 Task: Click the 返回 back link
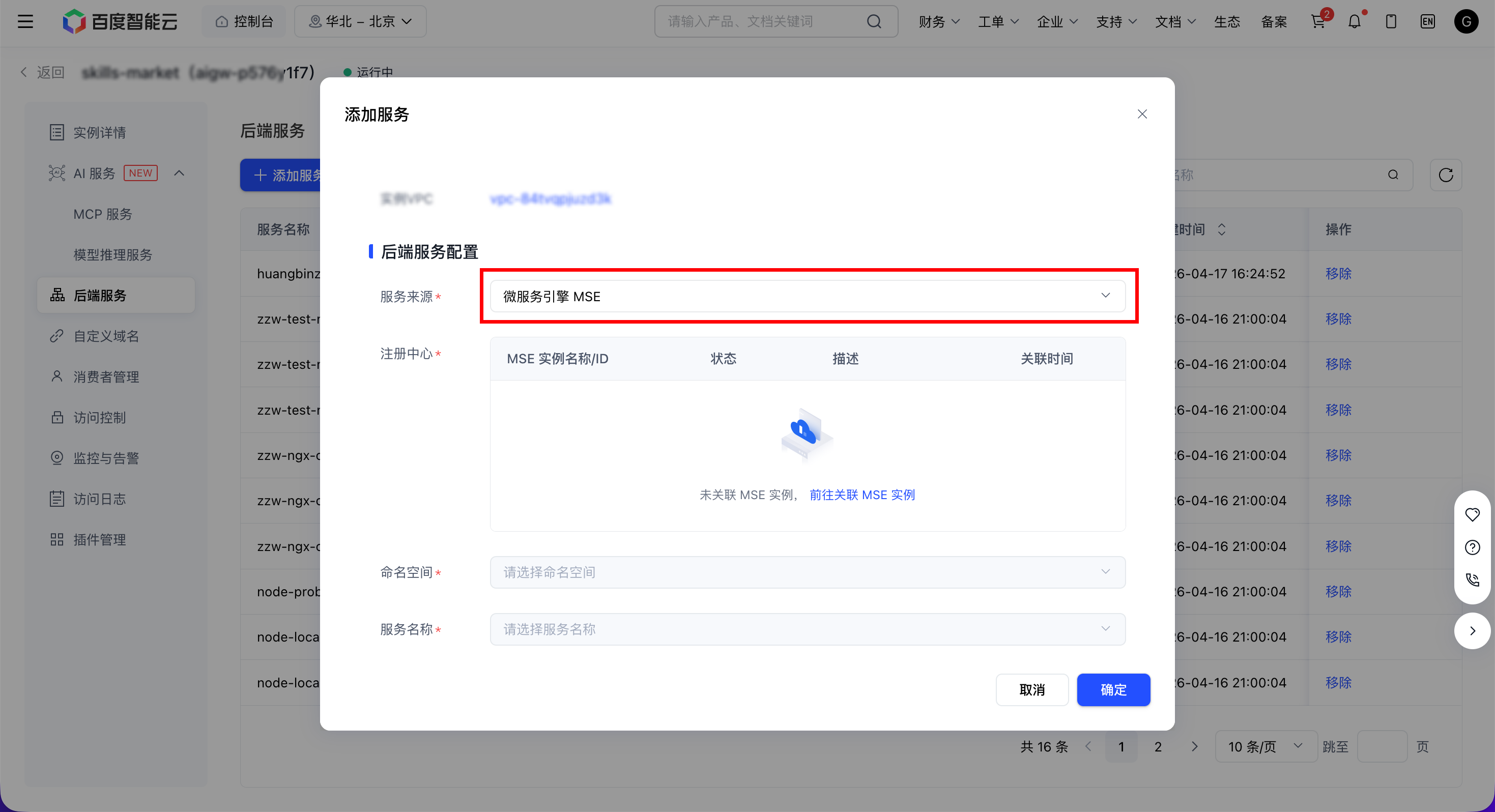42,73
